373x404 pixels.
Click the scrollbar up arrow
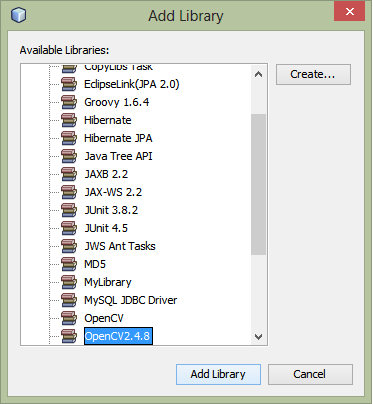pos(259,74)
